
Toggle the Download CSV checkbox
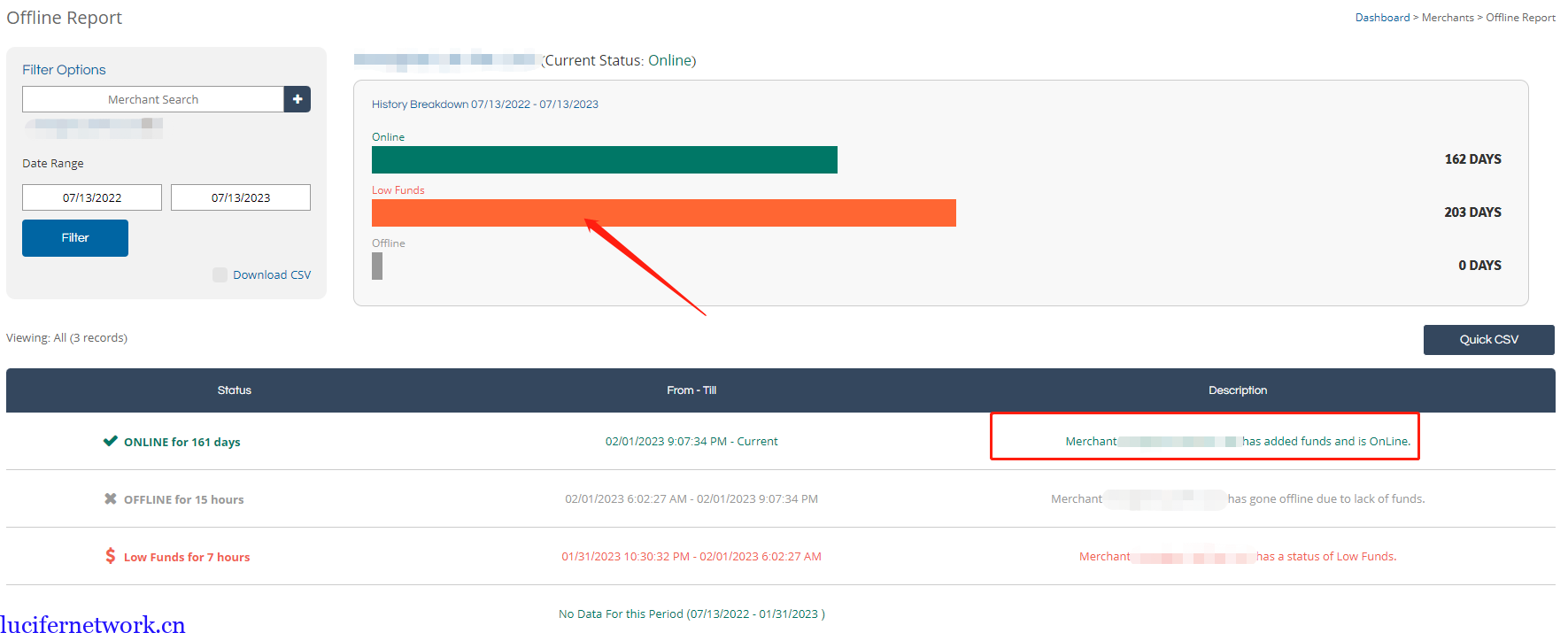(x=220, y=274)
